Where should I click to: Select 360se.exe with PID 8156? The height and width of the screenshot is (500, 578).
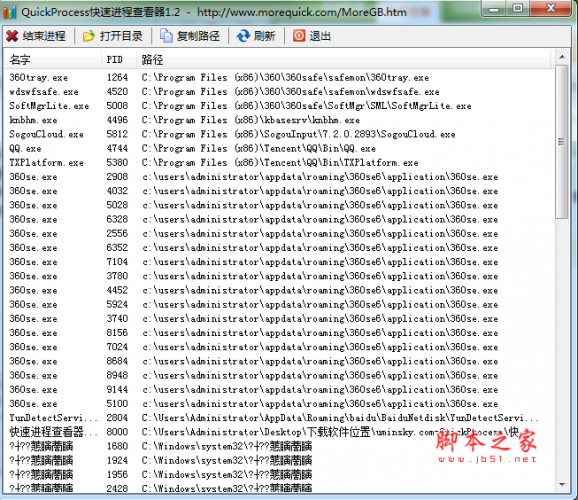(279, 333)
